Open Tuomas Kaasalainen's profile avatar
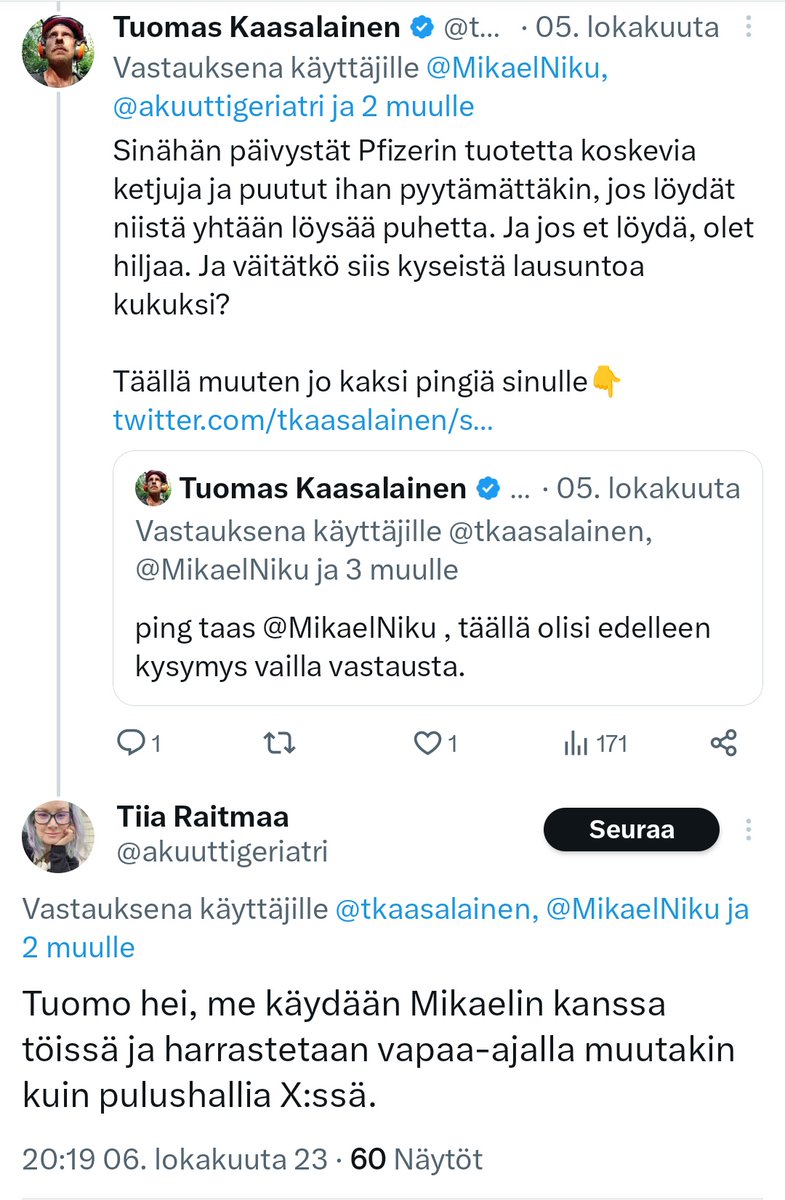This screenshot has height=1200, width=785. click(58, 51)
